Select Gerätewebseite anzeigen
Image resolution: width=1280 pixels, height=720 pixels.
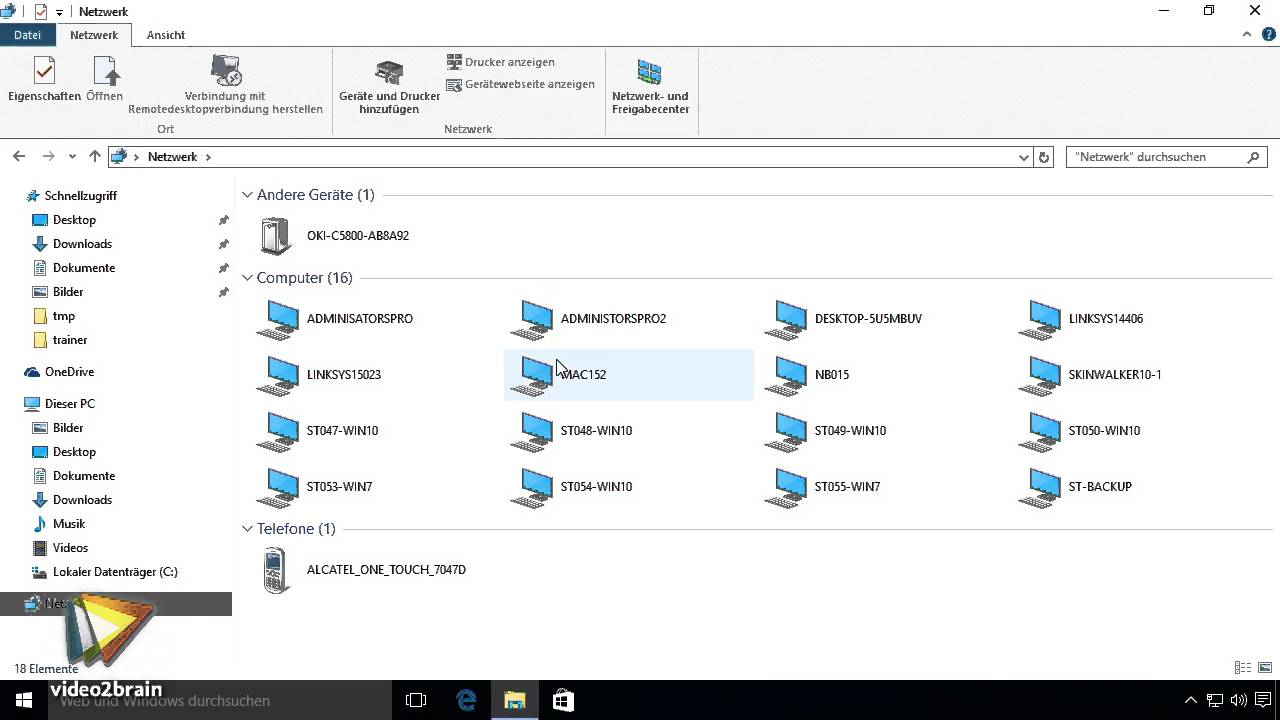(x=521, y=84)
